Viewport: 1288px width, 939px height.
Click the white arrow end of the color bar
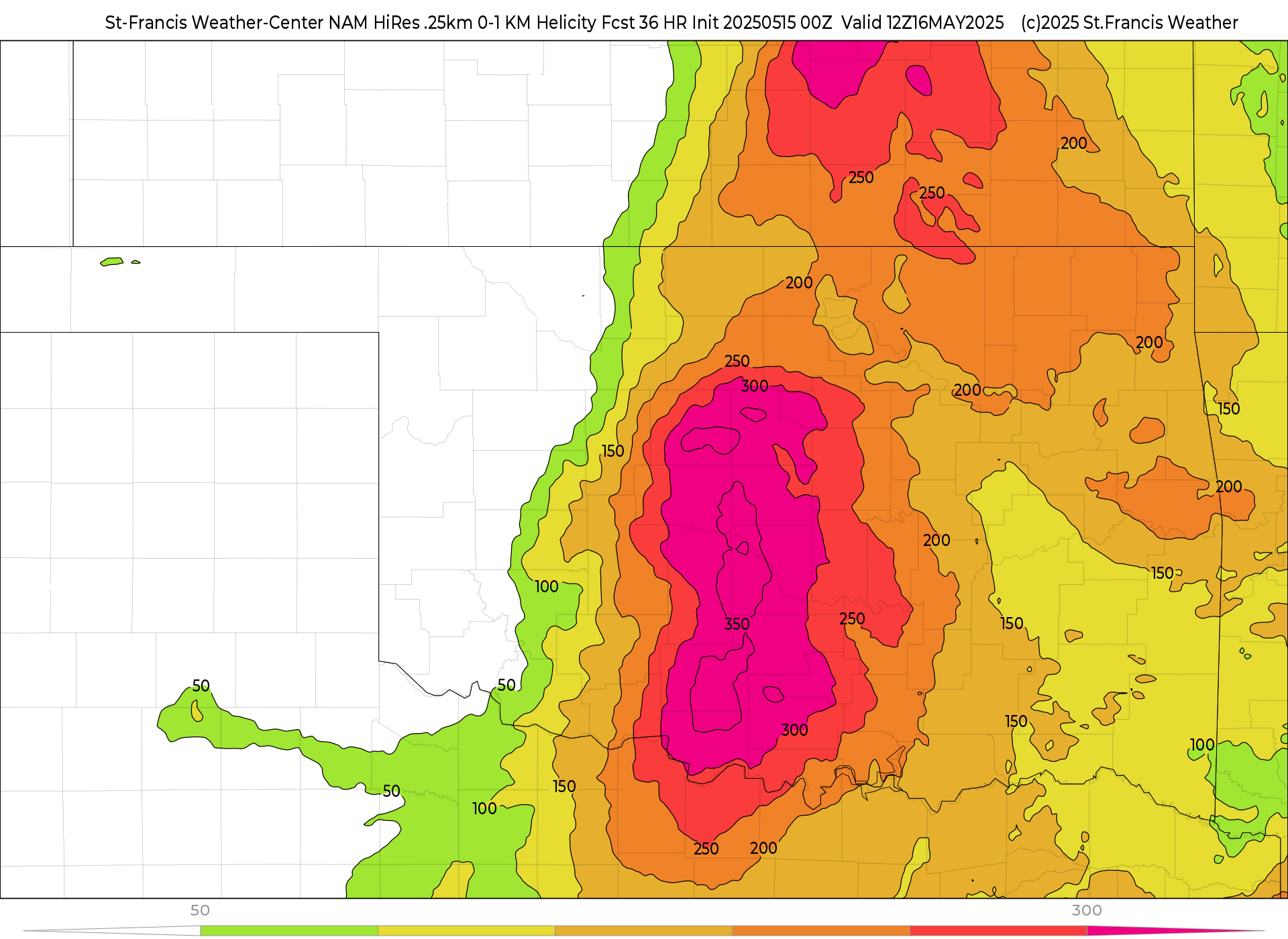[x=112, y=931]
